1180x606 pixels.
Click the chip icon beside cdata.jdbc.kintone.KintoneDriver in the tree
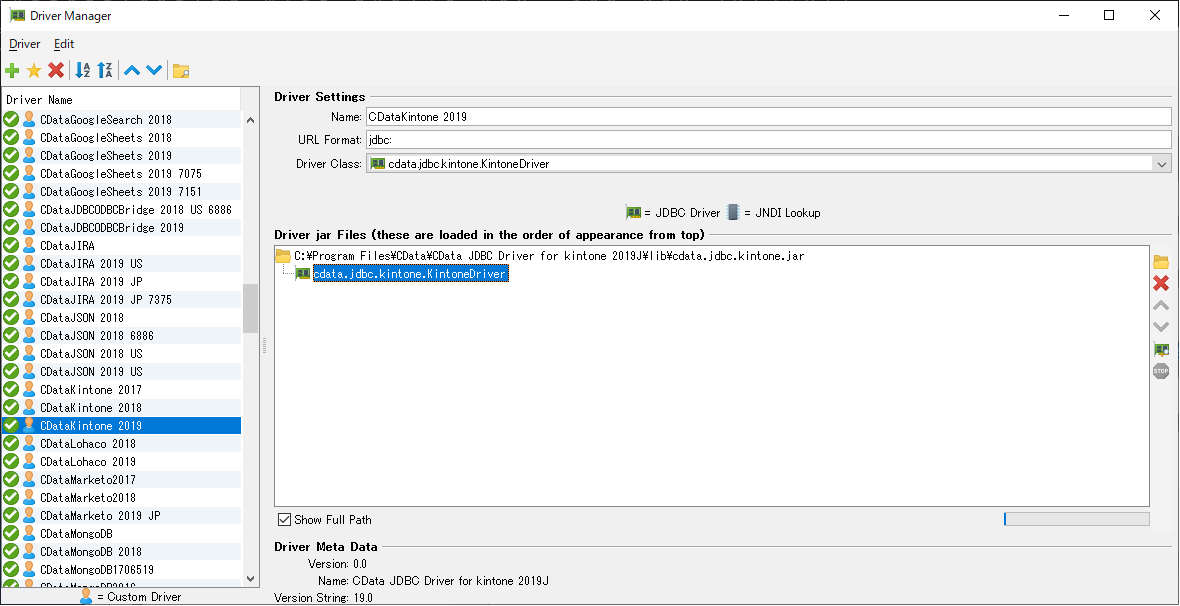303,274
